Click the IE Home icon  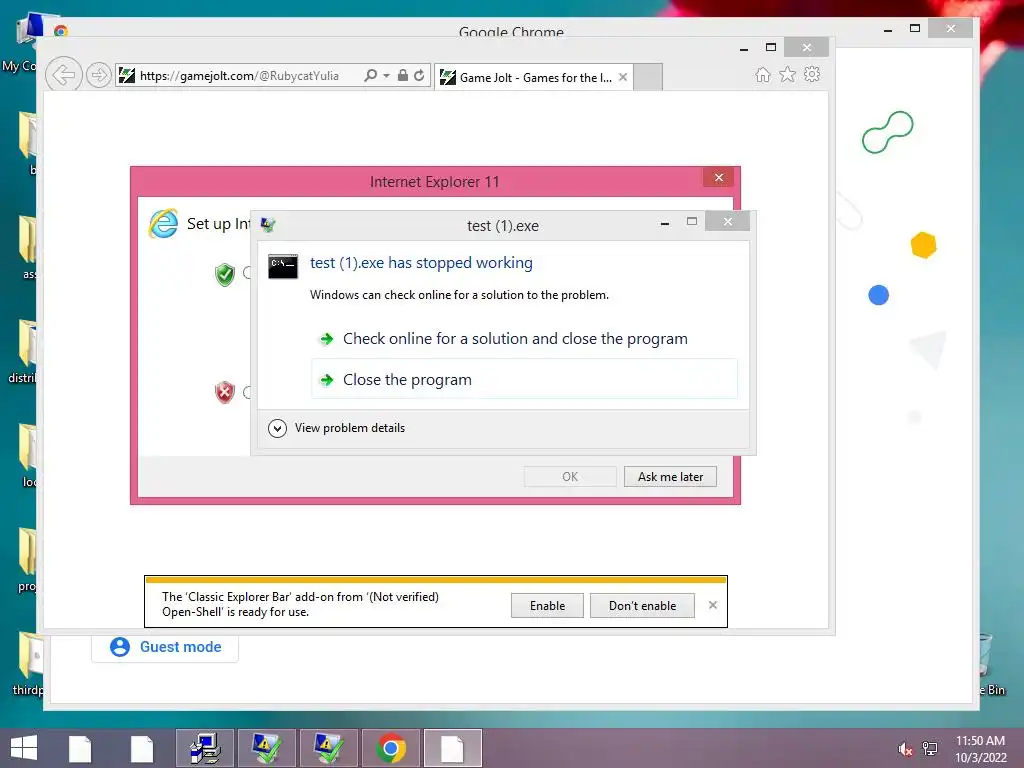point(763,74)
